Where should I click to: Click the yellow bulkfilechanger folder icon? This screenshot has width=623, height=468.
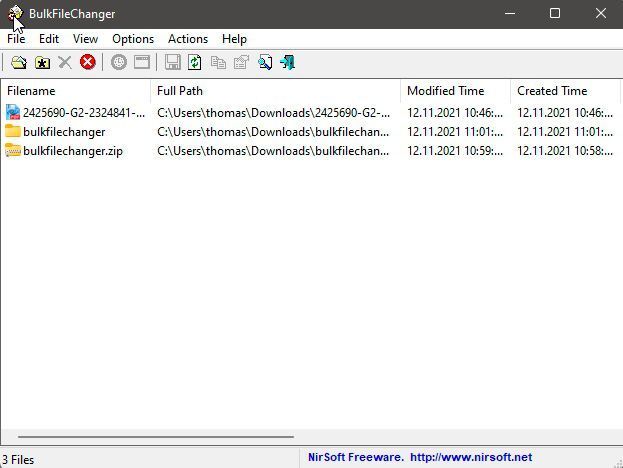coord(13,131)
